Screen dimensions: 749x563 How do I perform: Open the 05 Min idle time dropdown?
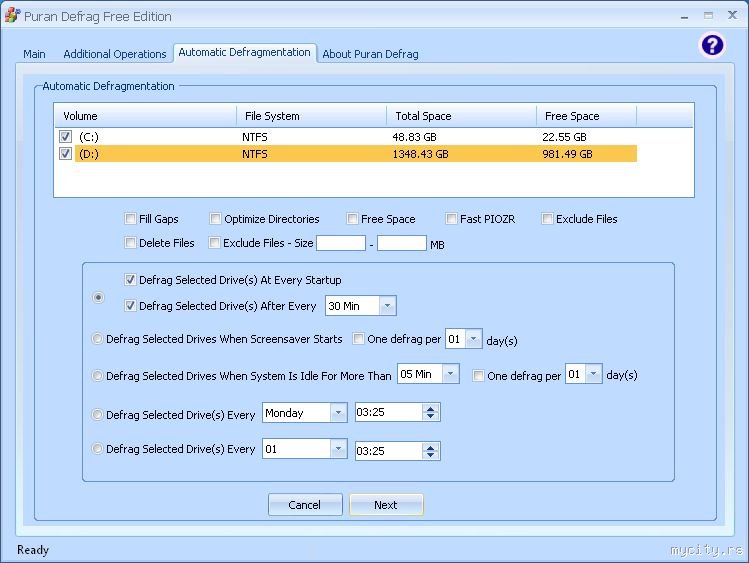pos(450,374)
